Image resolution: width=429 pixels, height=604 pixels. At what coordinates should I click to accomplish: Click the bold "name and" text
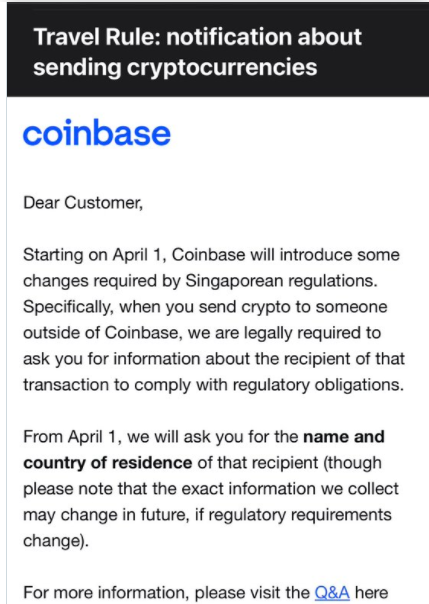tap(344, 437)
